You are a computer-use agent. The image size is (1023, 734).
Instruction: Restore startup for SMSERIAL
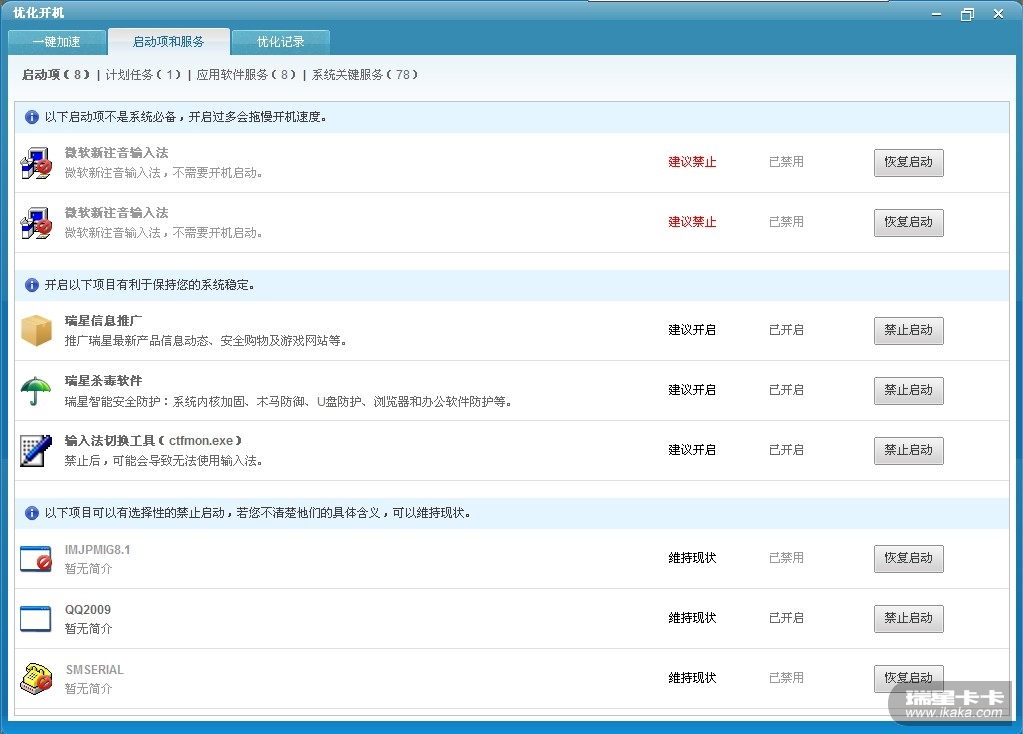[x=908, y=679]
